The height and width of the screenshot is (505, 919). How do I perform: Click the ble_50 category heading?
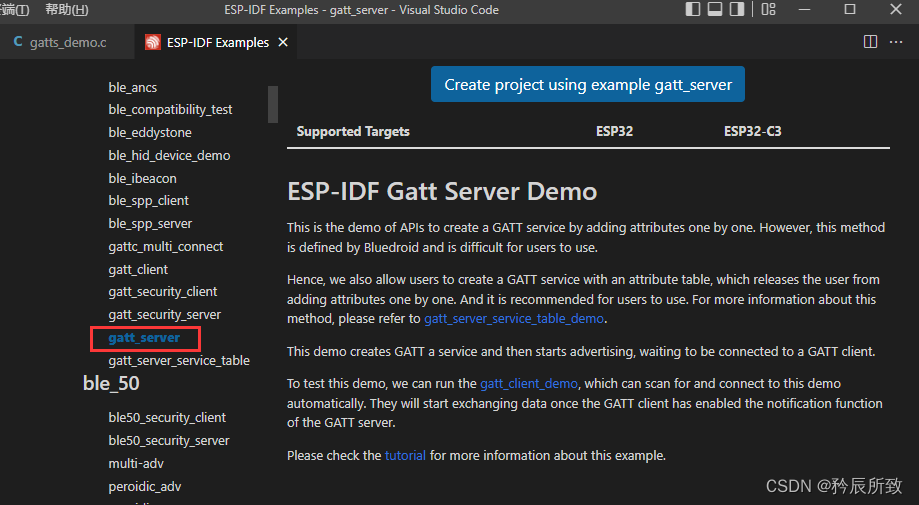point(111,384)
